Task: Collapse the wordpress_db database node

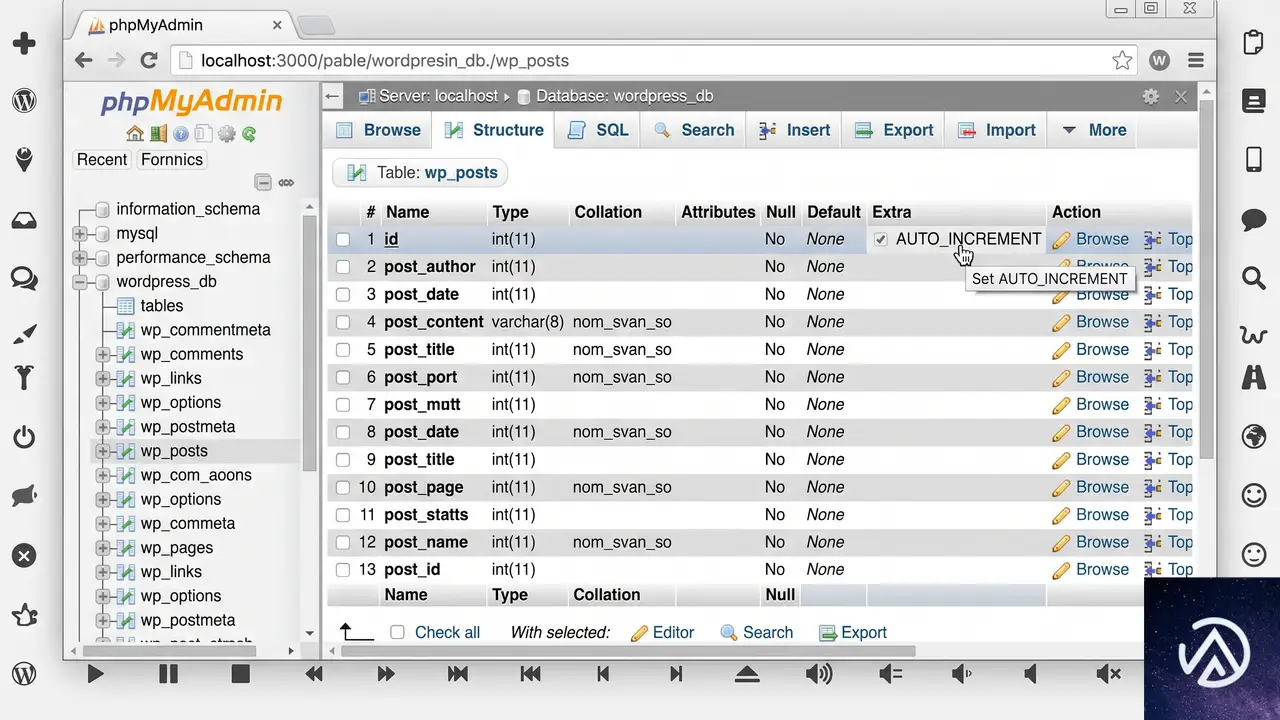Action: click(x=80, y=282)
